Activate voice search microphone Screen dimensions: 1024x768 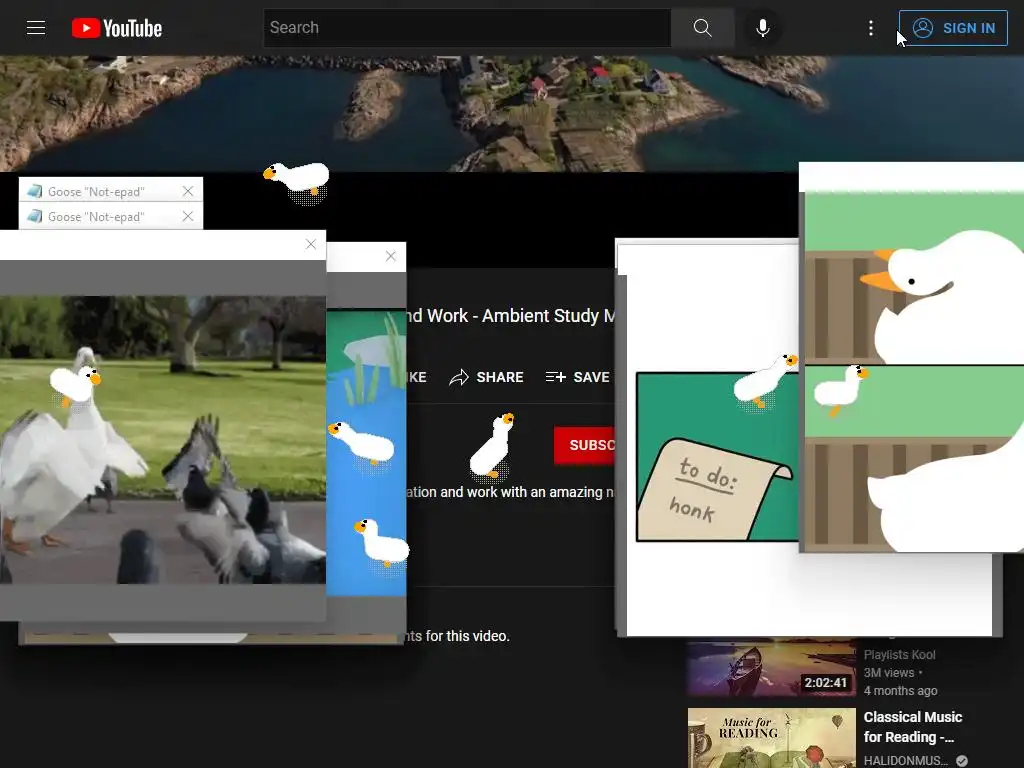762,27
